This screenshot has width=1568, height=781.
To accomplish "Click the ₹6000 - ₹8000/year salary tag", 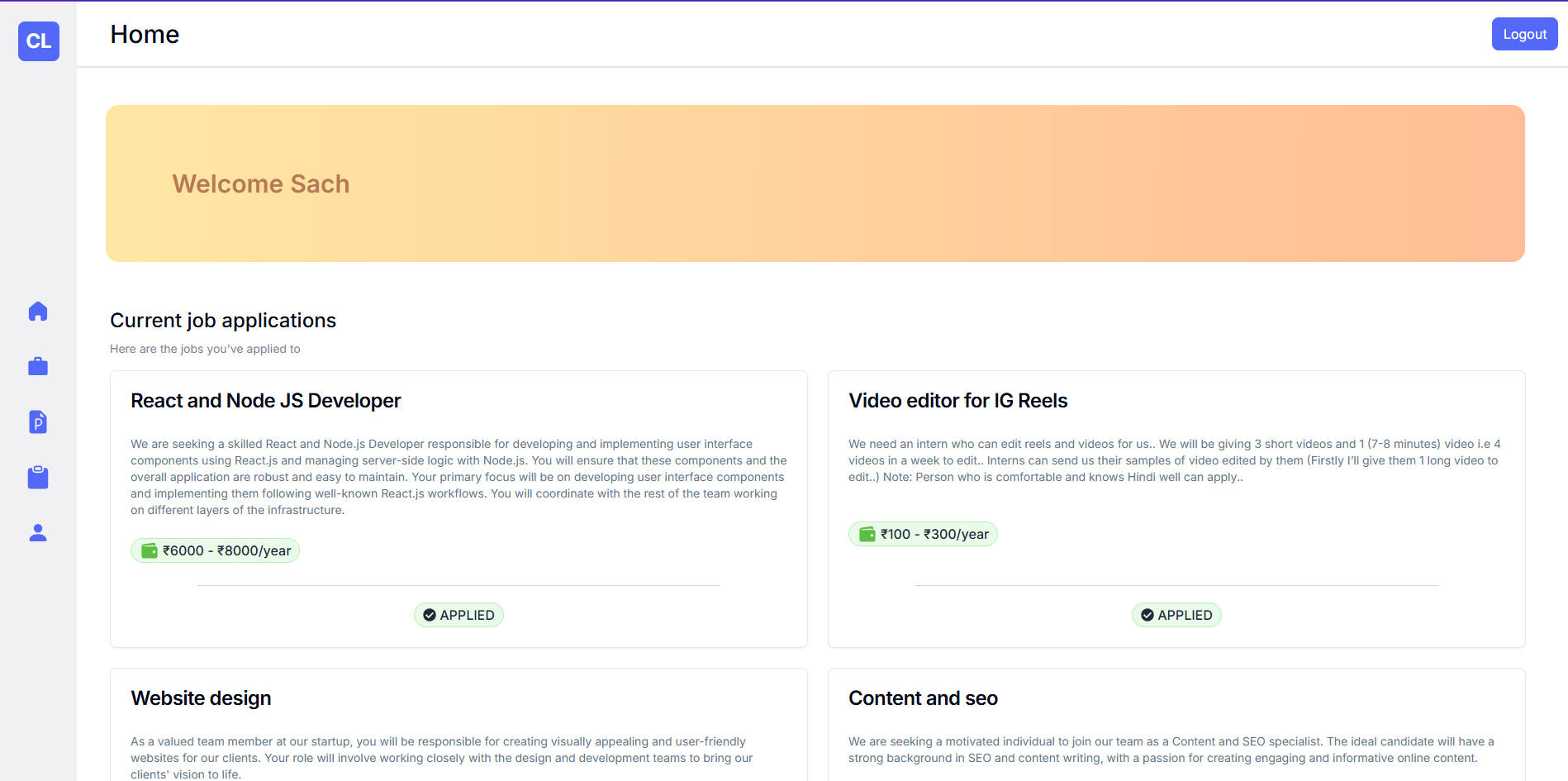I will coord(215,550).
